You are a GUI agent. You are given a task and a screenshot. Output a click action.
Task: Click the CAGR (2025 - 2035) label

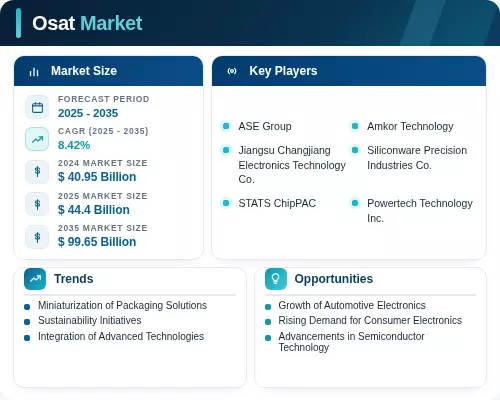tap(103, 131)
